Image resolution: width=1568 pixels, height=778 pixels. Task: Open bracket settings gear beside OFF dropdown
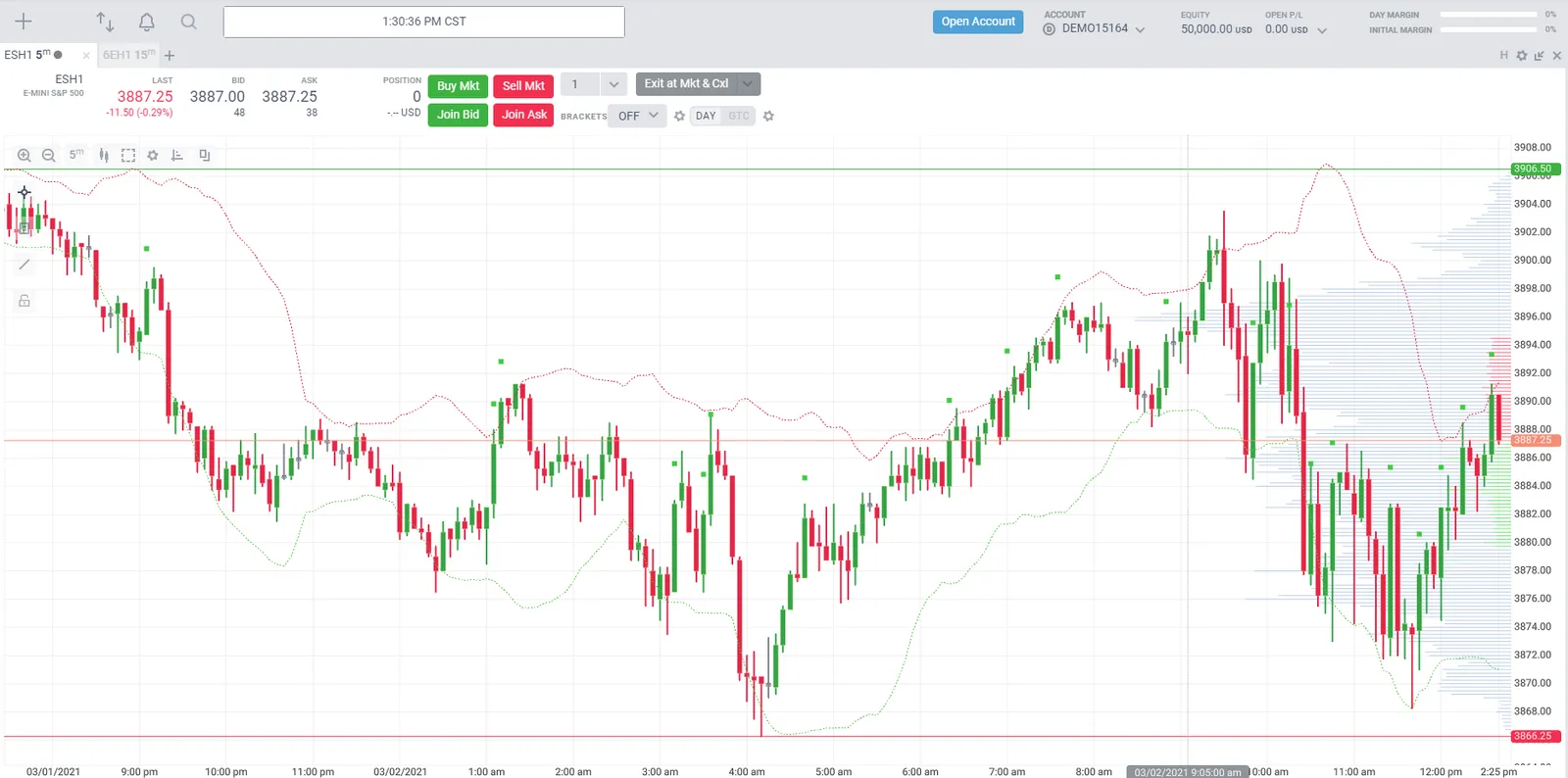pos(679,116)
